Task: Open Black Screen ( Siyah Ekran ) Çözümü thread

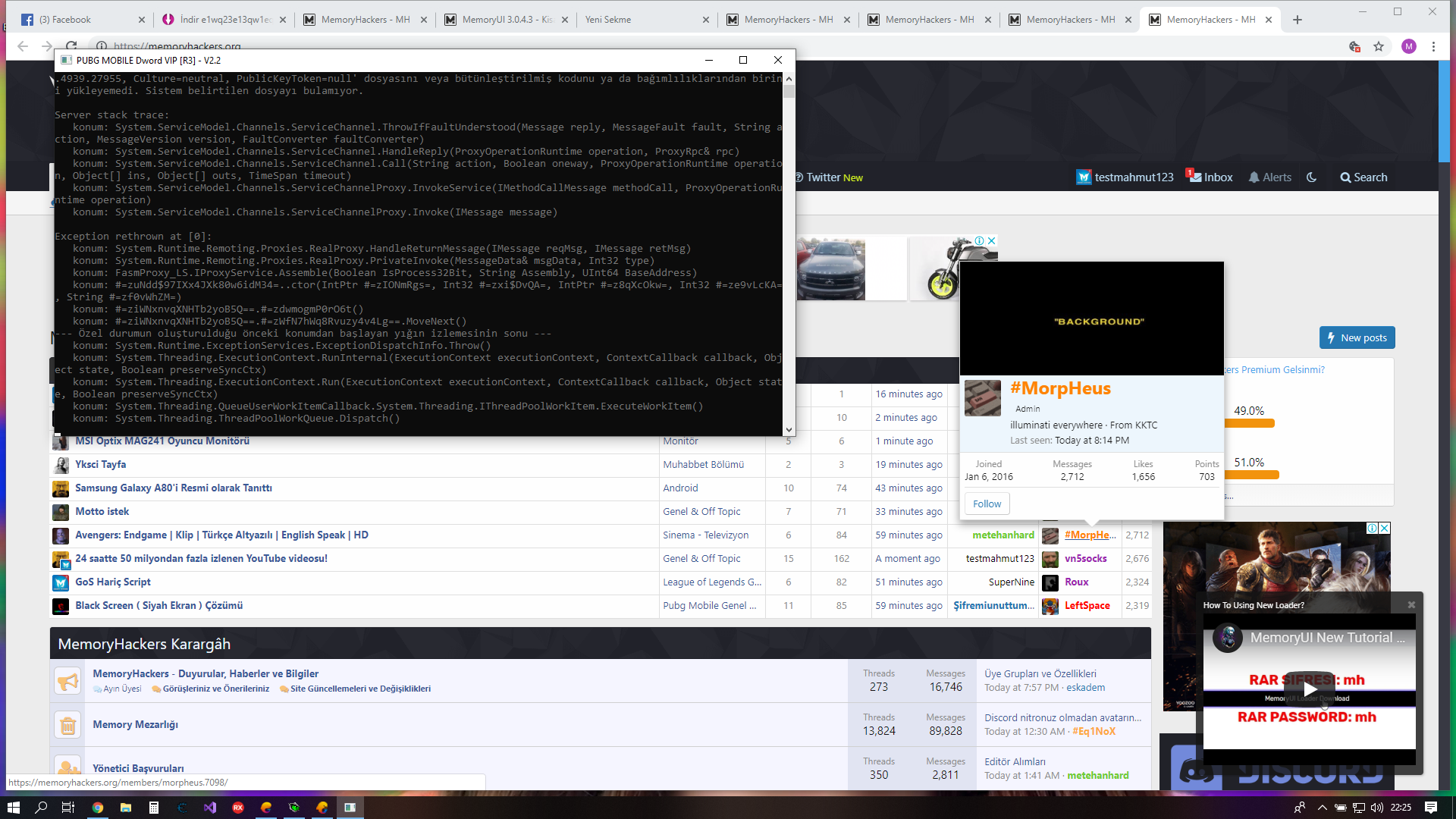Action: [159, 606]
